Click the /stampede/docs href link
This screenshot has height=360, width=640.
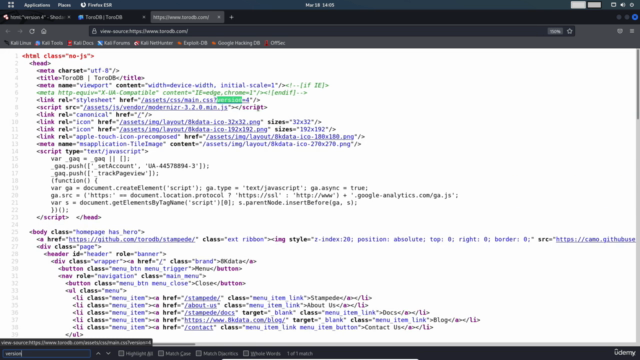(x=210, y=313)
